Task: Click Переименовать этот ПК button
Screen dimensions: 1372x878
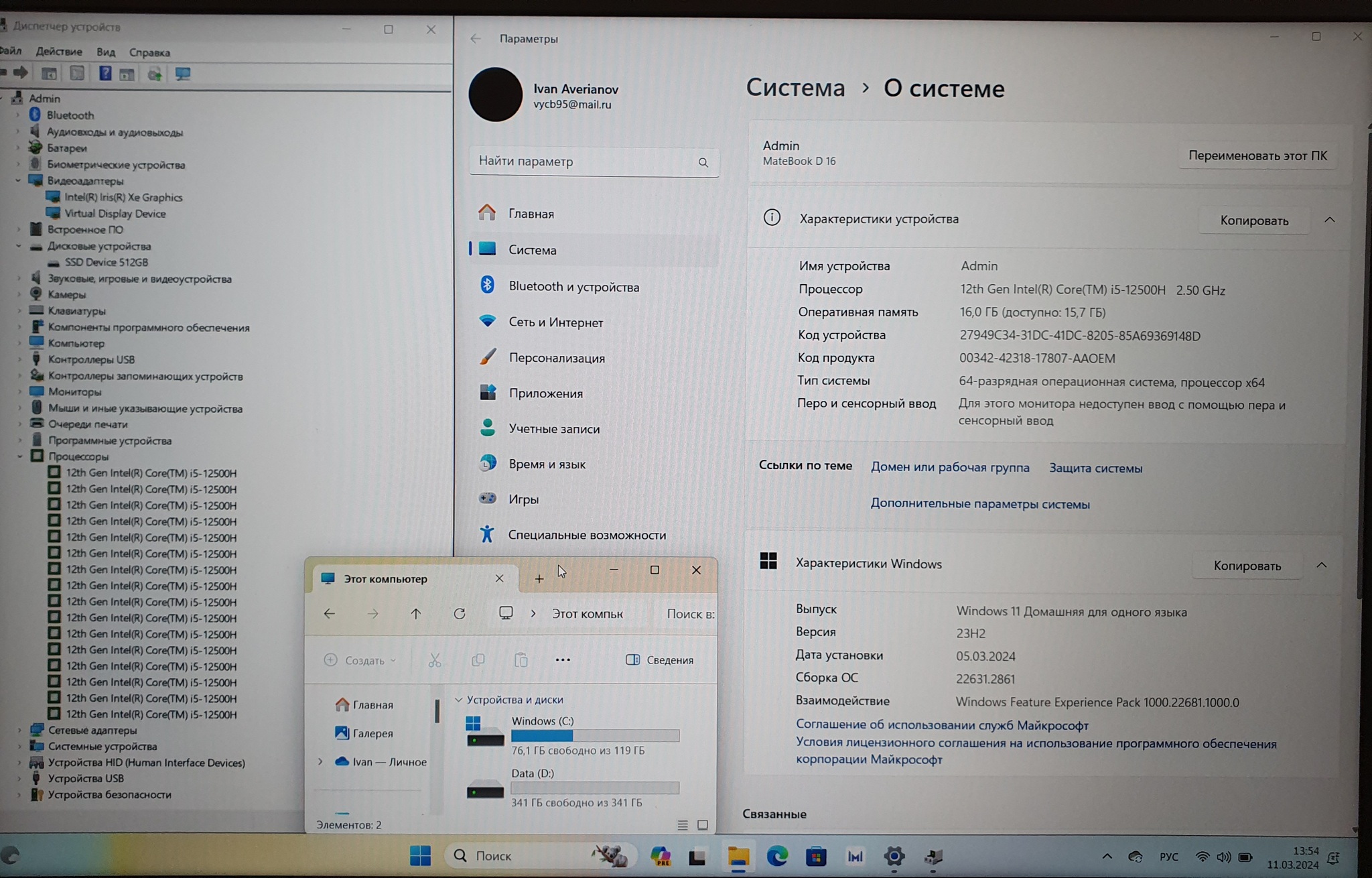Action: [1257, 155]
